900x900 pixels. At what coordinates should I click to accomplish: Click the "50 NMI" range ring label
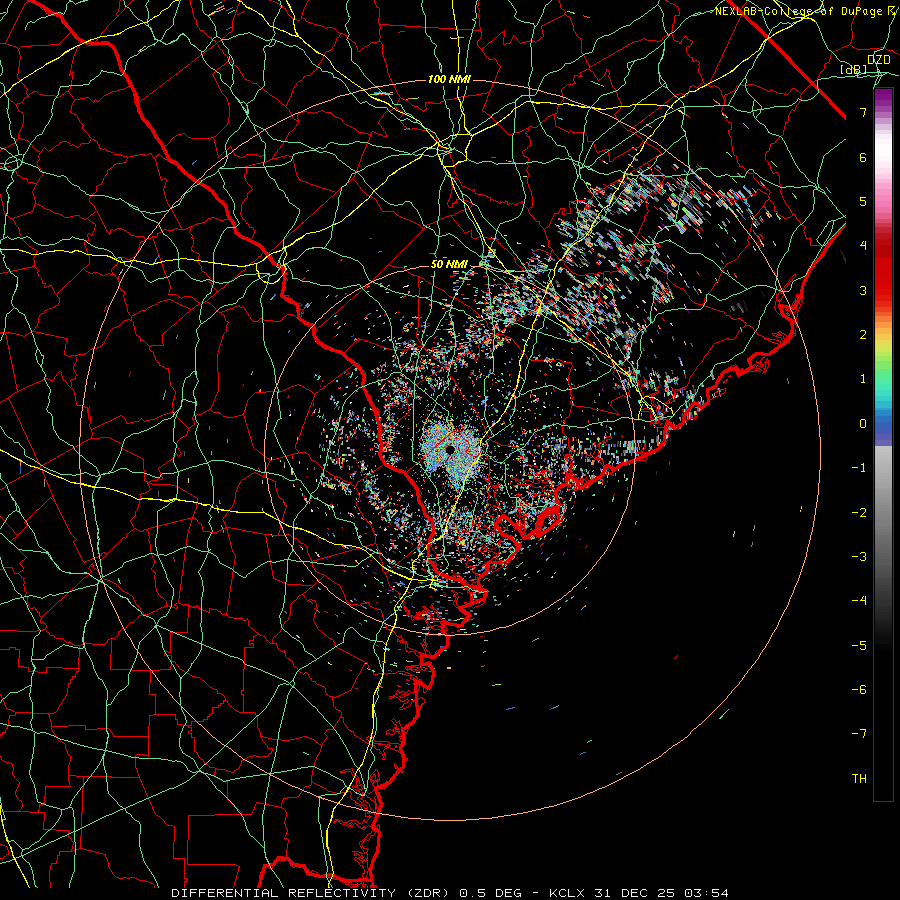(x=449, y=265)
